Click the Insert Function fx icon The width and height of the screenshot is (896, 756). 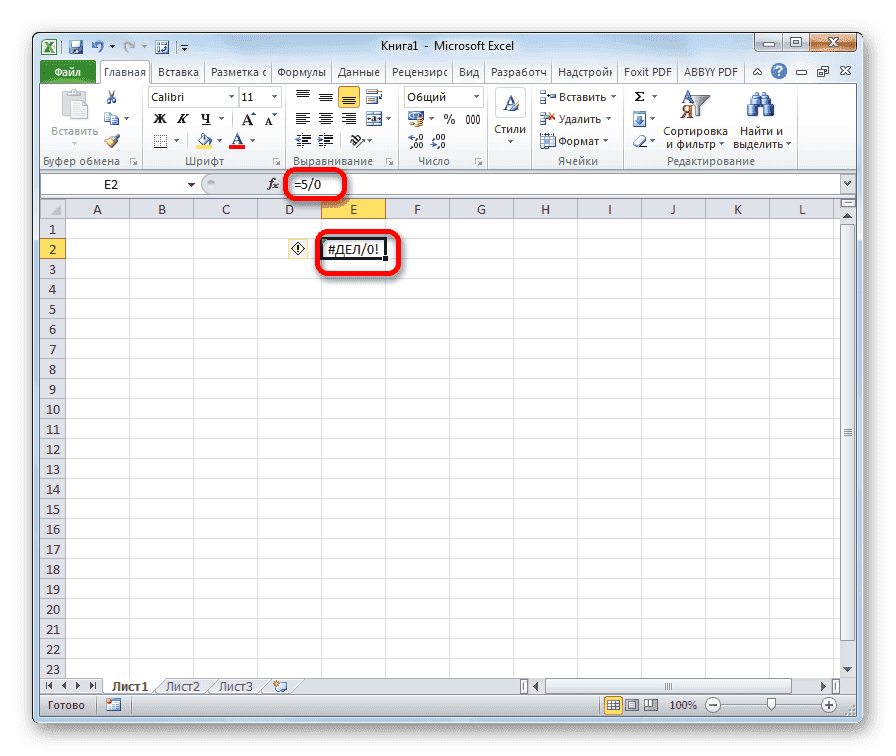pos(272,184)
